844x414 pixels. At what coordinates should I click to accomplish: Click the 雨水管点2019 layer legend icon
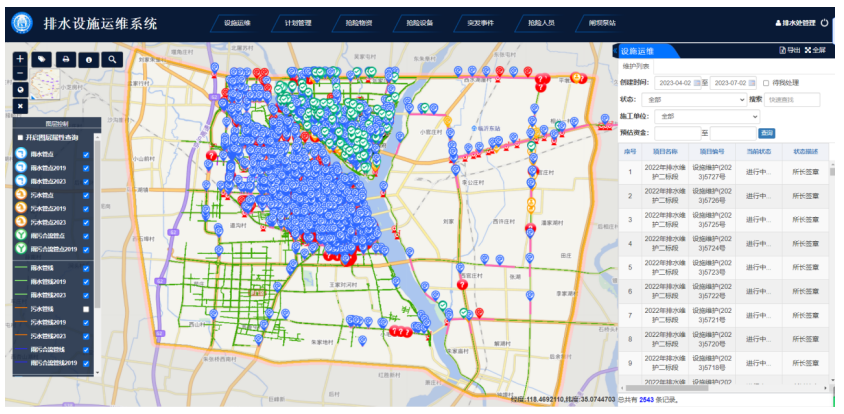coord(20,167)
